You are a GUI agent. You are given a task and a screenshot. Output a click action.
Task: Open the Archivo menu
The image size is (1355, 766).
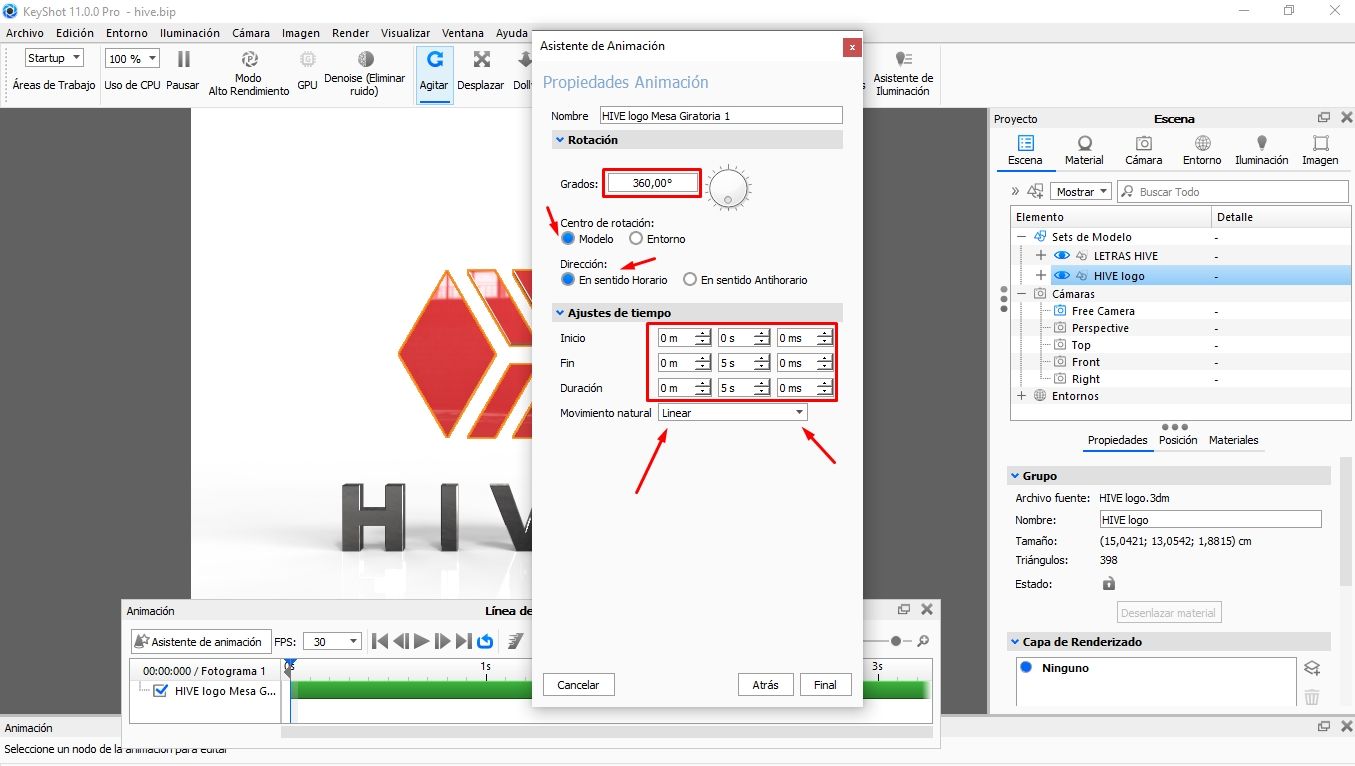tap(25, 33)
